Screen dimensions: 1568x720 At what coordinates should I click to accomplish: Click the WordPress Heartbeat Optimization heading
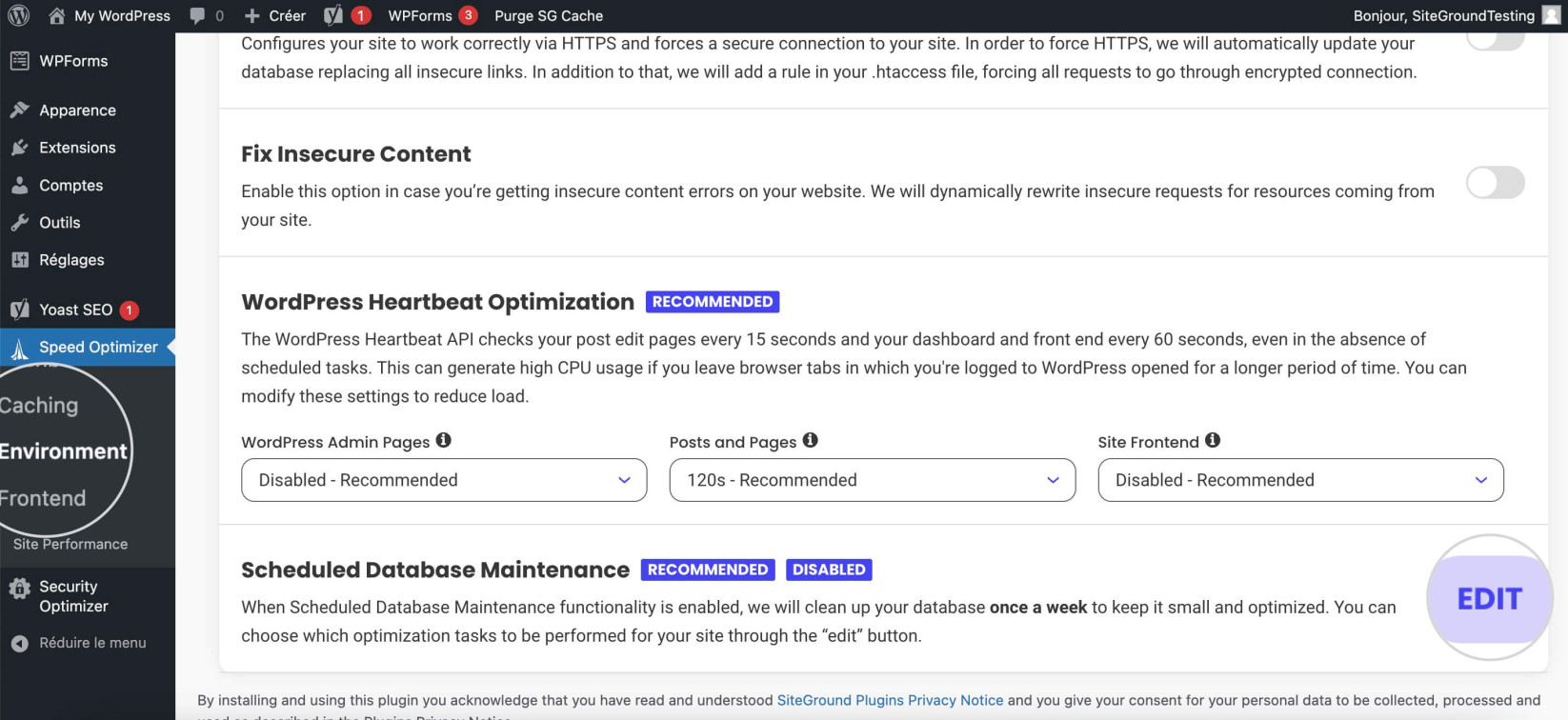437,302
